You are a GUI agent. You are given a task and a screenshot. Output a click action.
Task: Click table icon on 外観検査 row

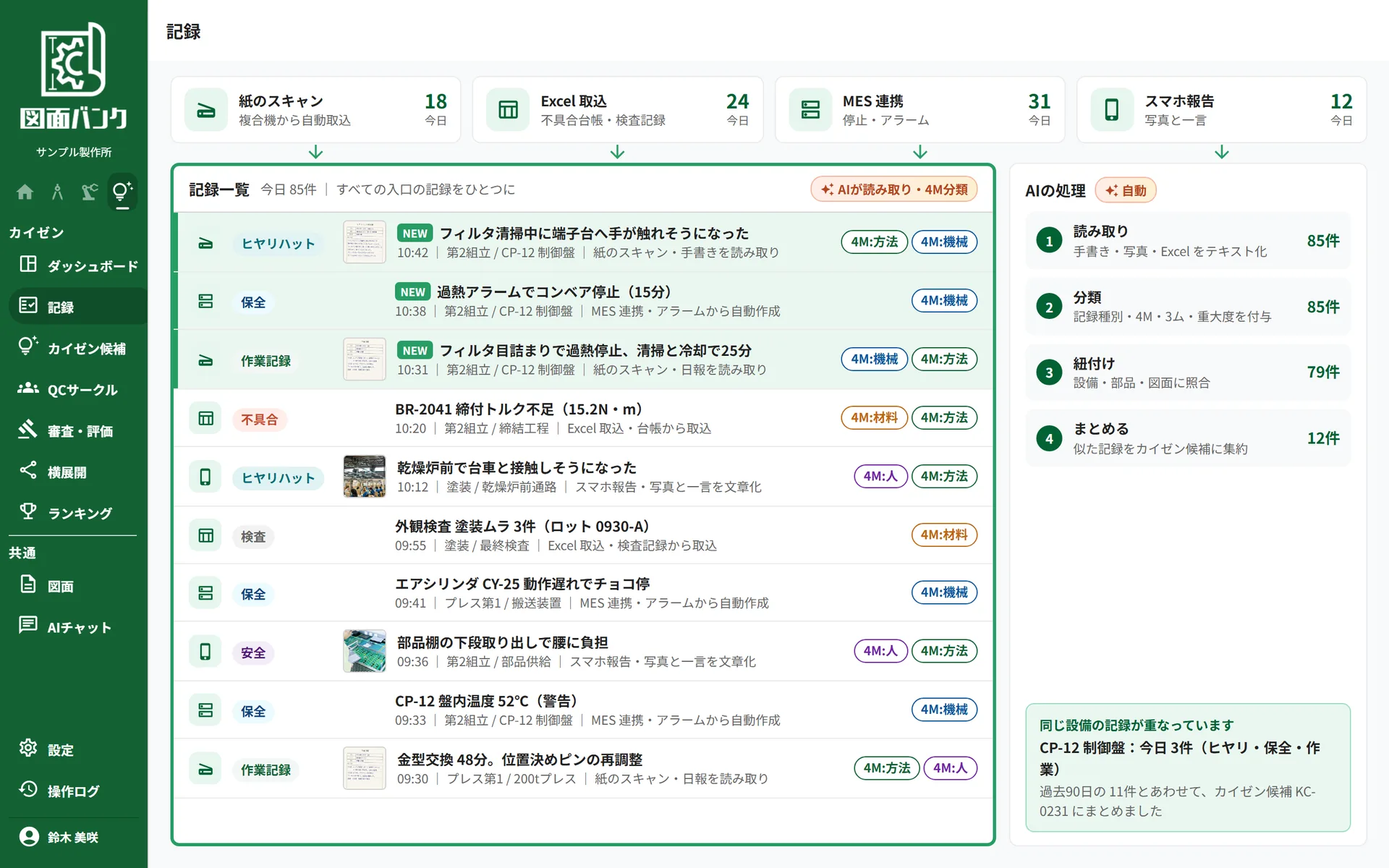[205, 536]
